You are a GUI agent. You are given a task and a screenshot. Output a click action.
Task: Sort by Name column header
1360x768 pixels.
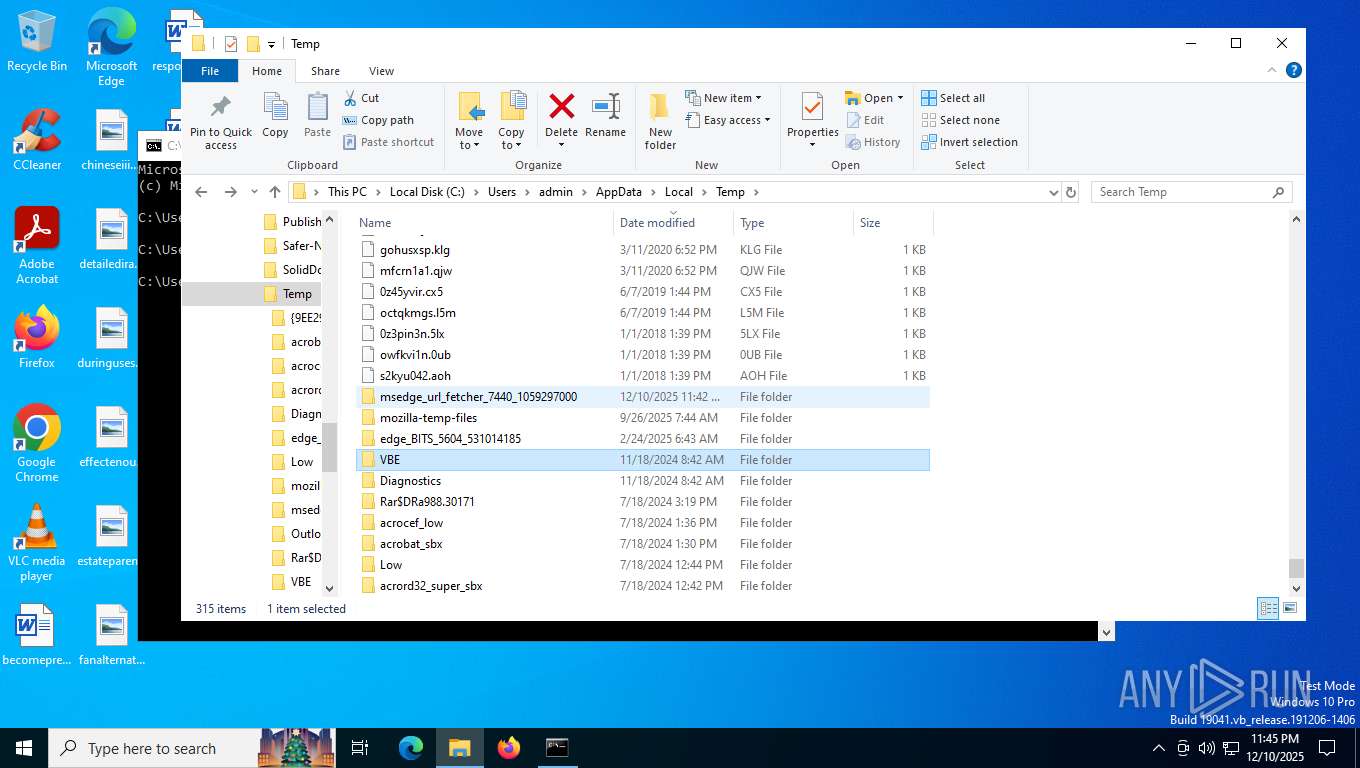pyautogui.click(x=483, y=223)
